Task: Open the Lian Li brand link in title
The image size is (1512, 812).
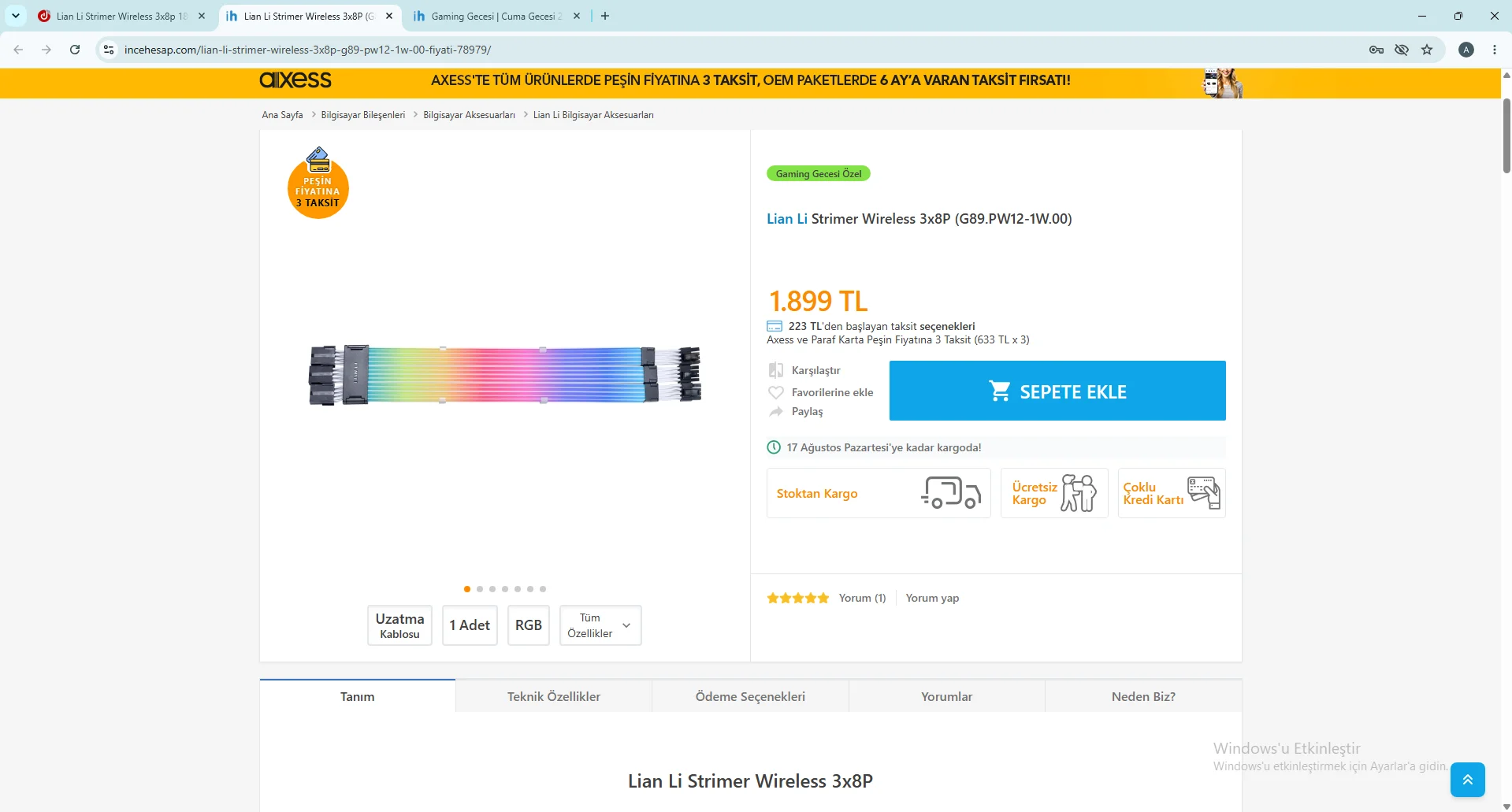Action: (x=787, y=219)
